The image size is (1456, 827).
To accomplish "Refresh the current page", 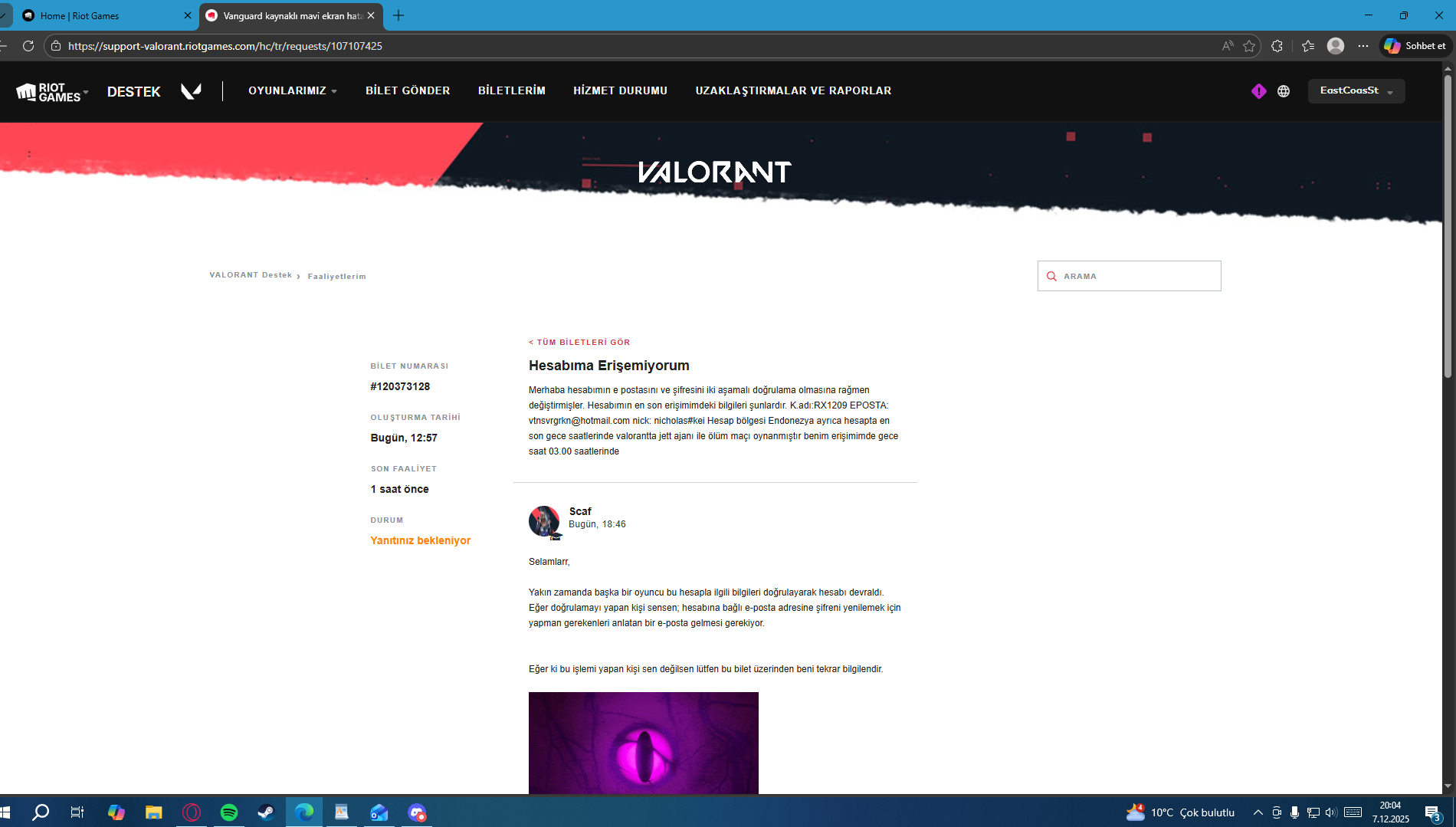I will pos(28,46).
